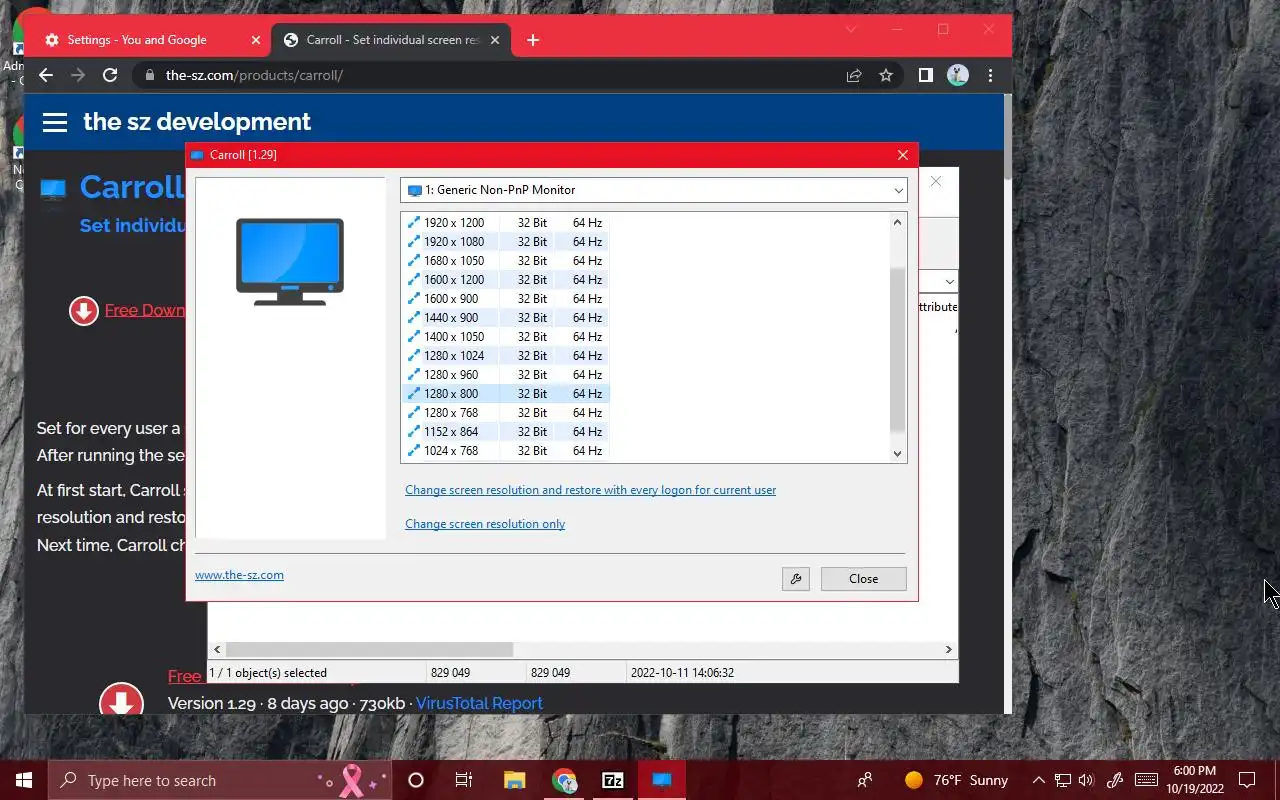
Task: Bookmark this page with the star icon
Action: point(885,75)
